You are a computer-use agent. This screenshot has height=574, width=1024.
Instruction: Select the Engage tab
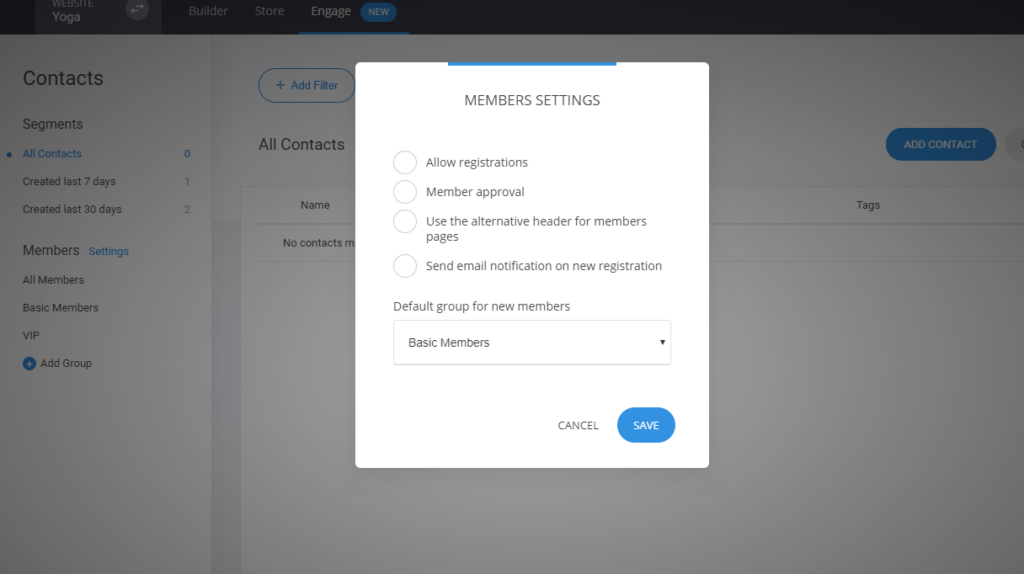click(331, 12)
